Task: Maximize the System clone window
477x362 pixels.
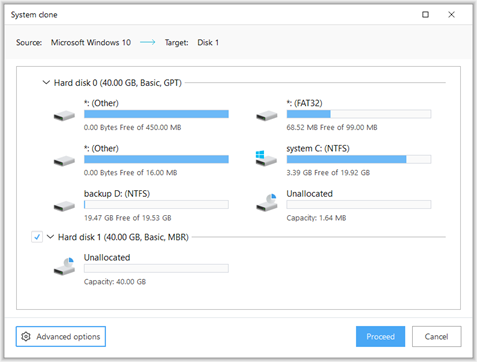Action: coord(425,15)
